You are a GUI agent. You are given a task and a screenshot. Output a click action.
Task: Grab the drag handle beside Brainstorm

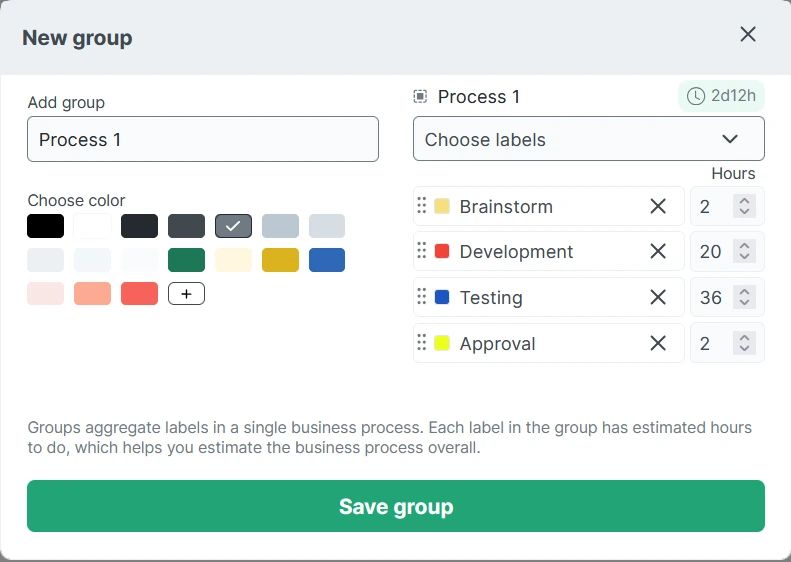tap(421, 206)
